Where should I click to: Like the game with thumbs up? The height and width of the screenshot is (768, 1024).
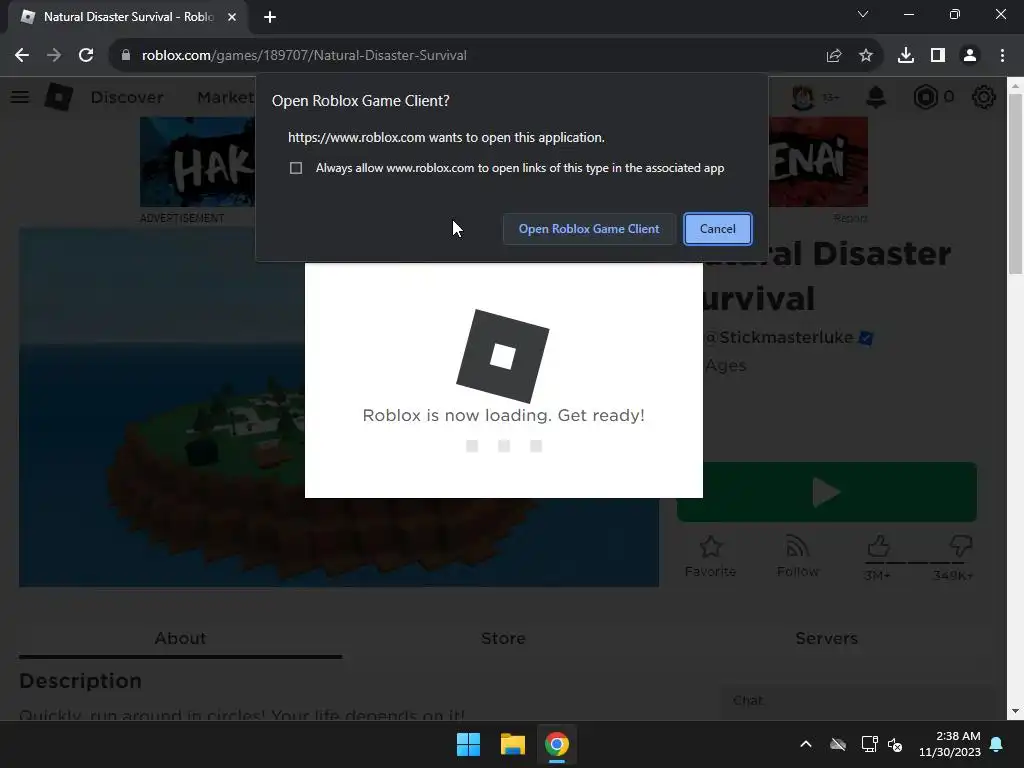coord(878,547)
